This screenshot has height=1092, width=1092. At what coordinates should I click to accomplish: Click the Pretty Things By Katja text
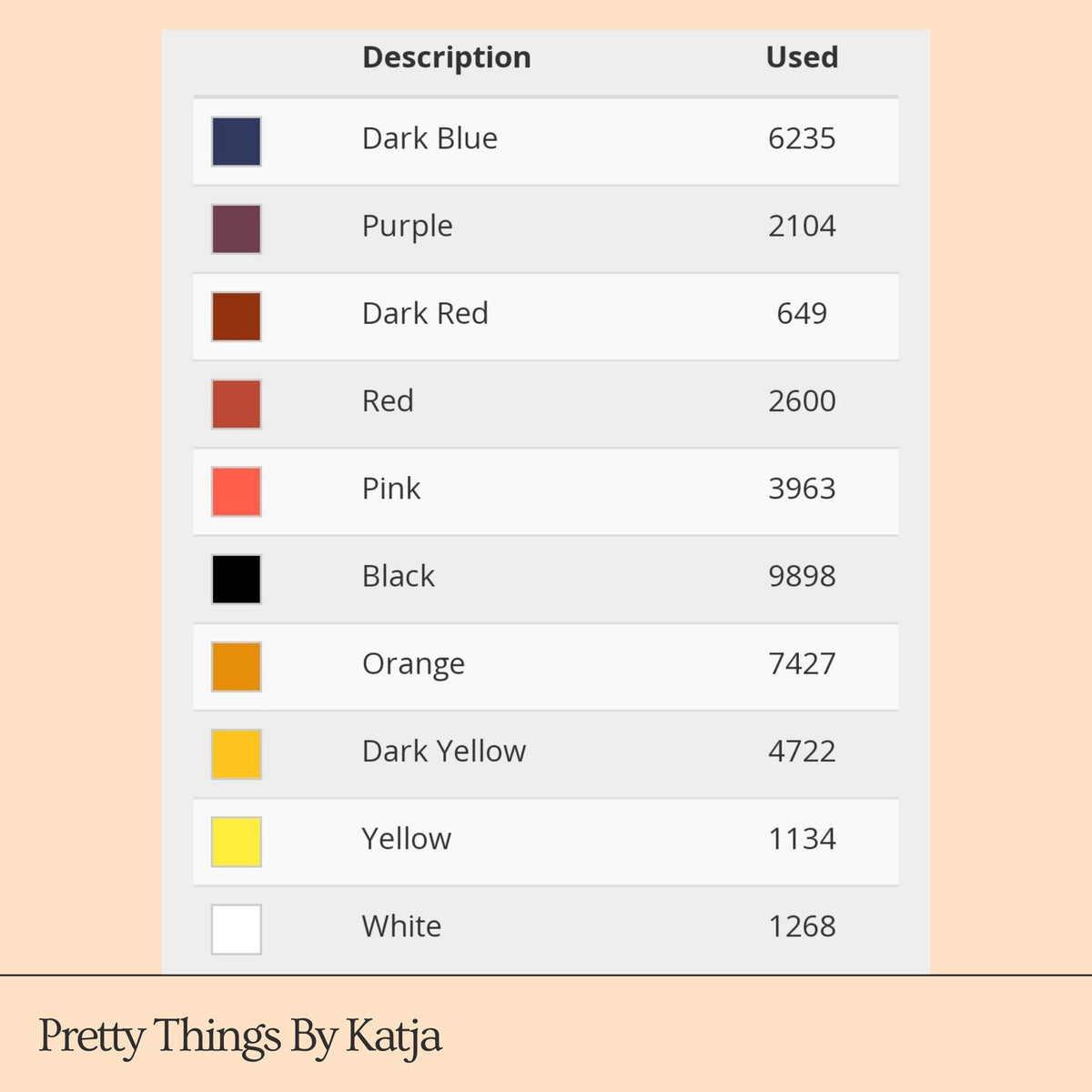(240, 1036)
